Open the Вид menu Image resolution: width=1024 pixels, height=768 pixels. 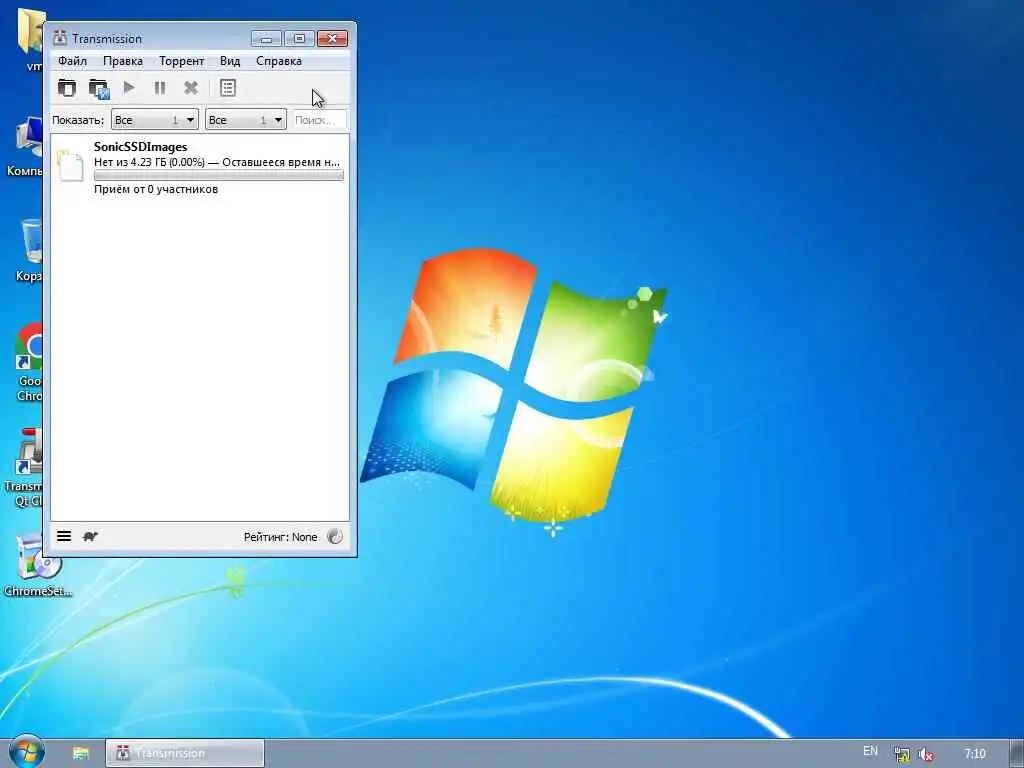point(230,61)
